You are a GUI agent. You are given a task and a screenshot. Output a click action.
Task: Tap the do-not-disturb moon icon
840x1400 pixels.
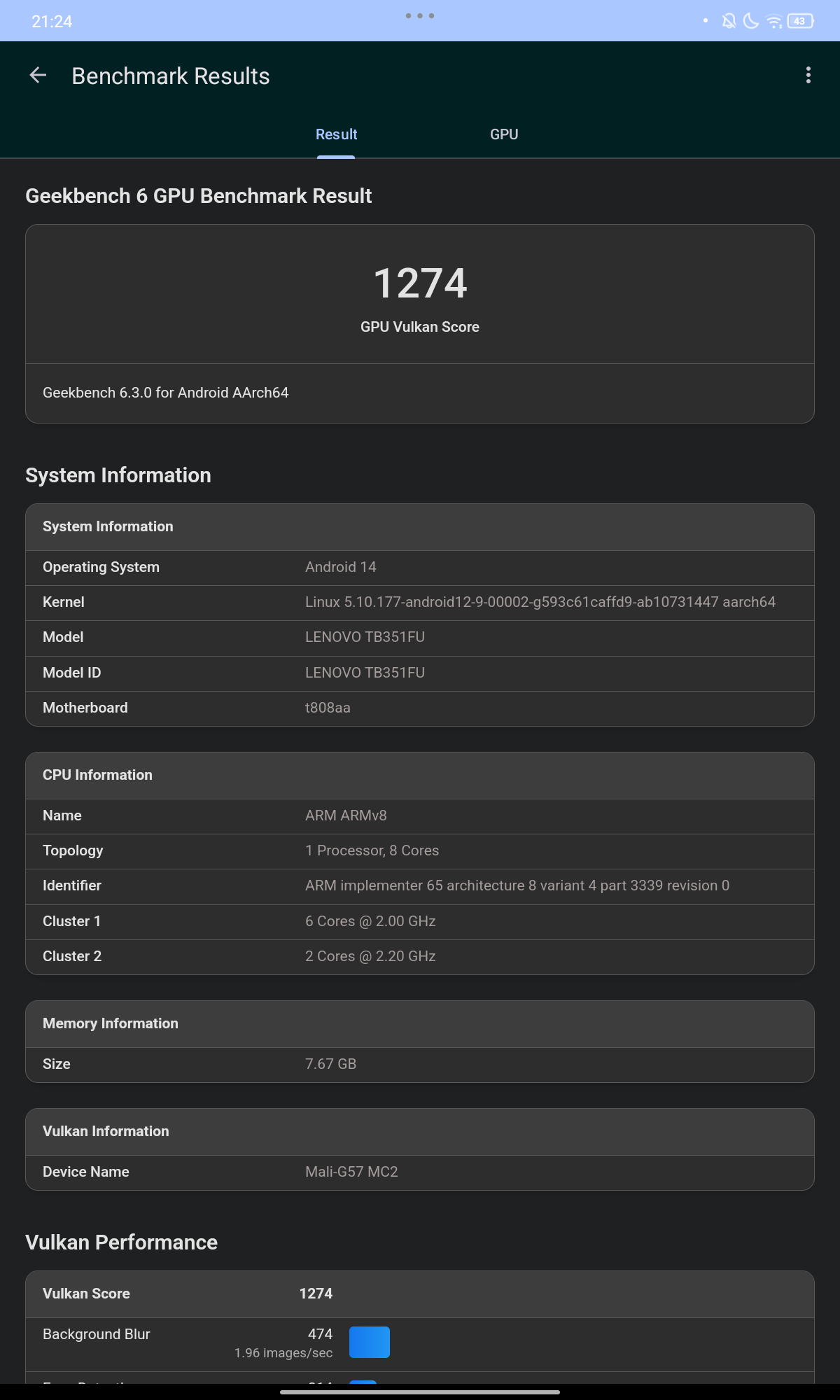tap(750, 21)
